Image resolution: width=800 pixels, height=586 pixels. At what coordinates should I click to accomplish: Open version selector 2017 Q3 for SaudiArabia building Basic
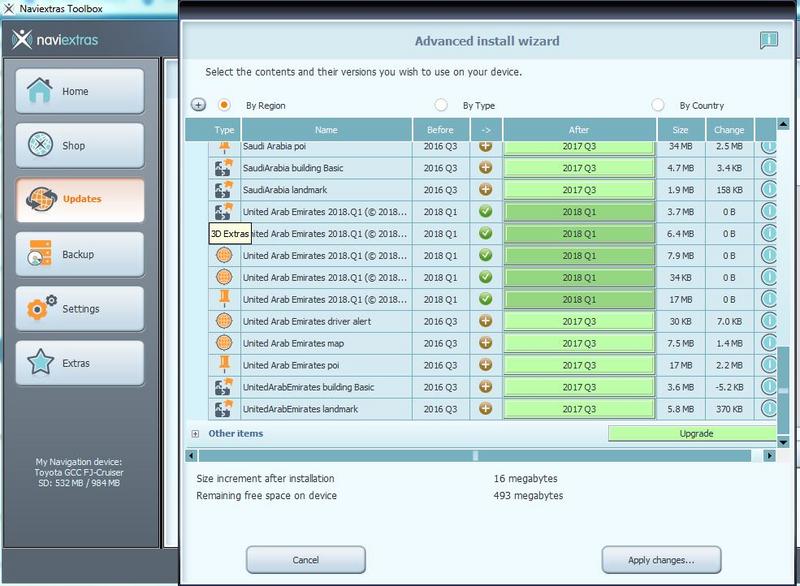[579, 168]
